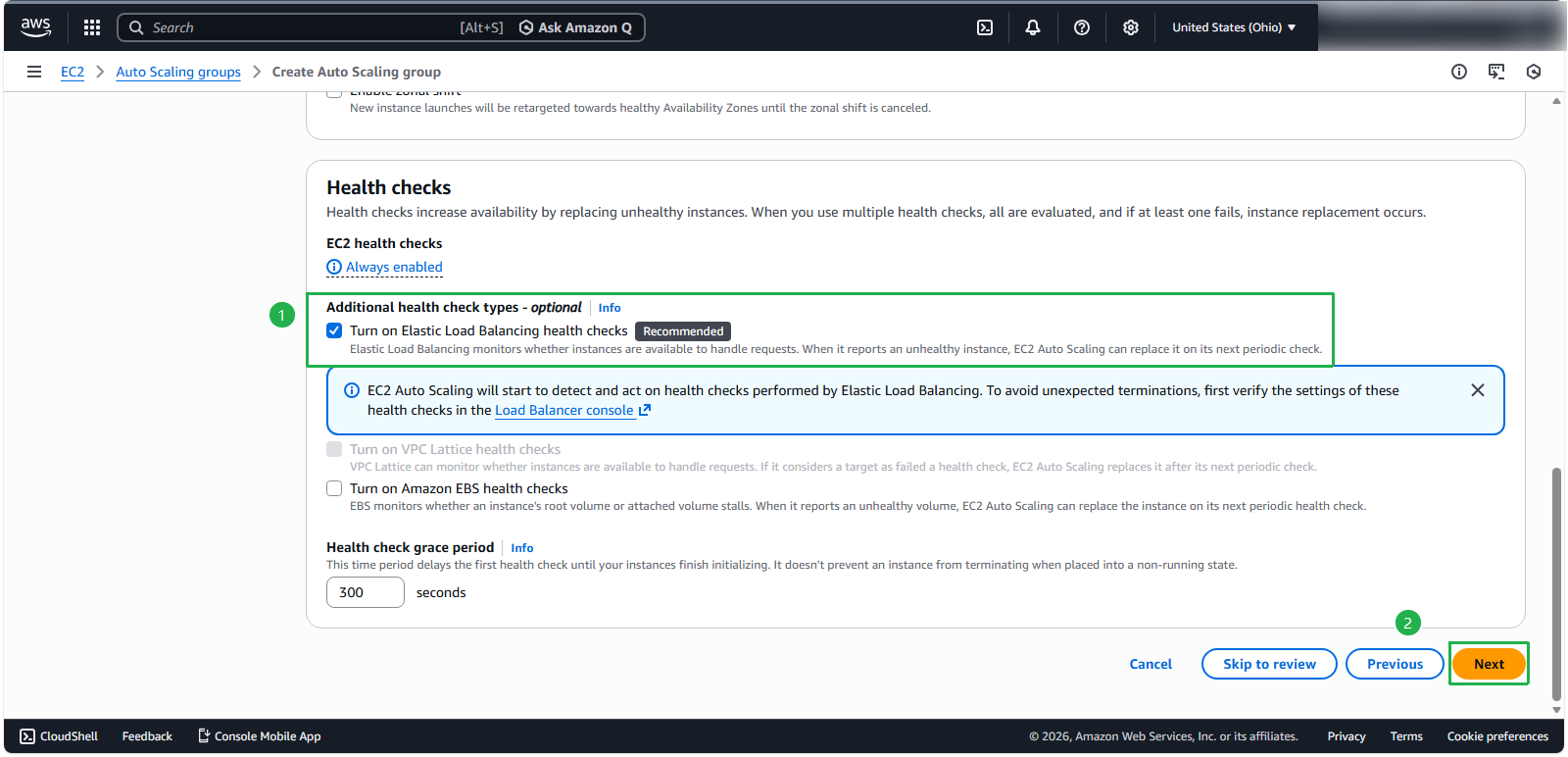Open CloudShell from the footer
Viewport: 1568px width, 757px height.
point(59,736)
